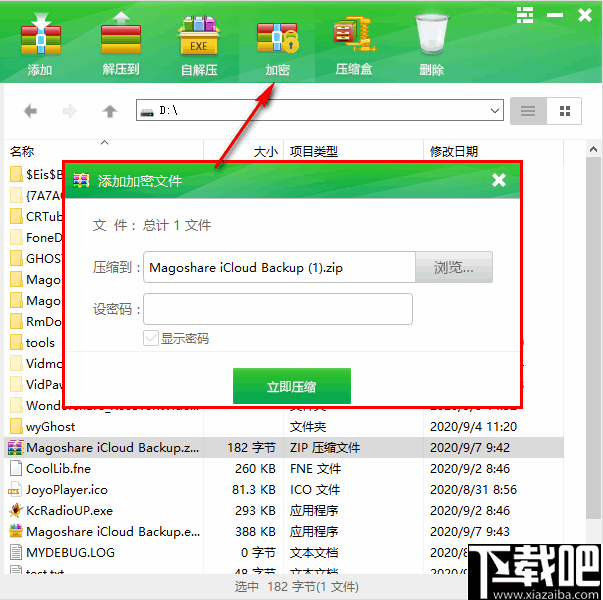Click the FoneD folder icon
The width and height of the screenshot is (603, 600).
pos(16,237)
